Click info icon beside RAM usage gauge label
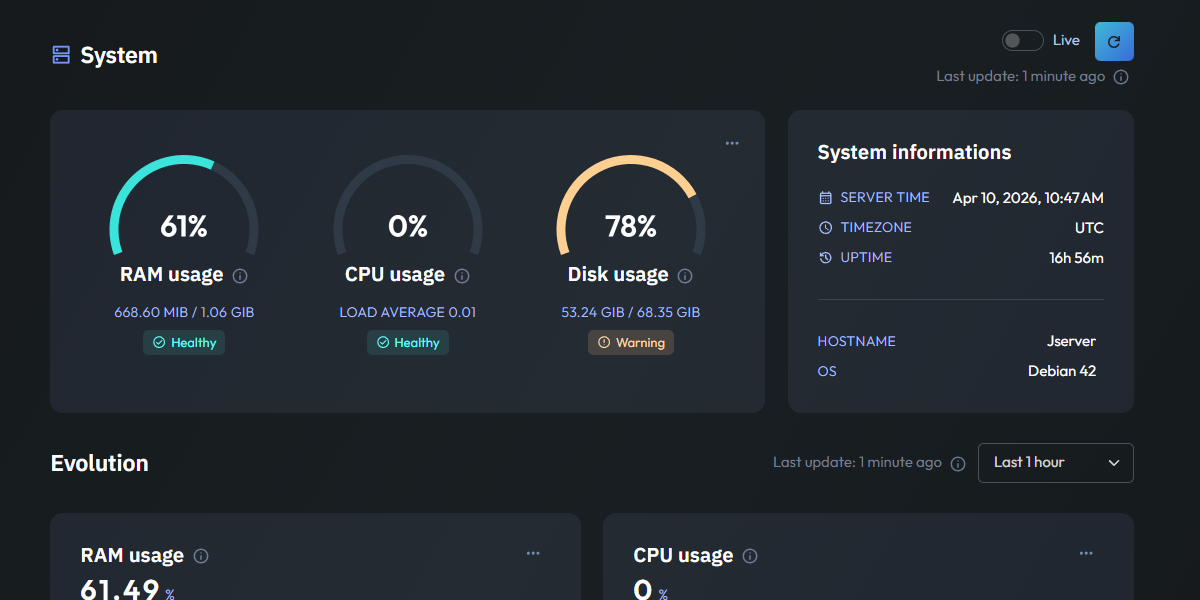The width and height of the screenshot is (1200, 600). tap(240, 276)
